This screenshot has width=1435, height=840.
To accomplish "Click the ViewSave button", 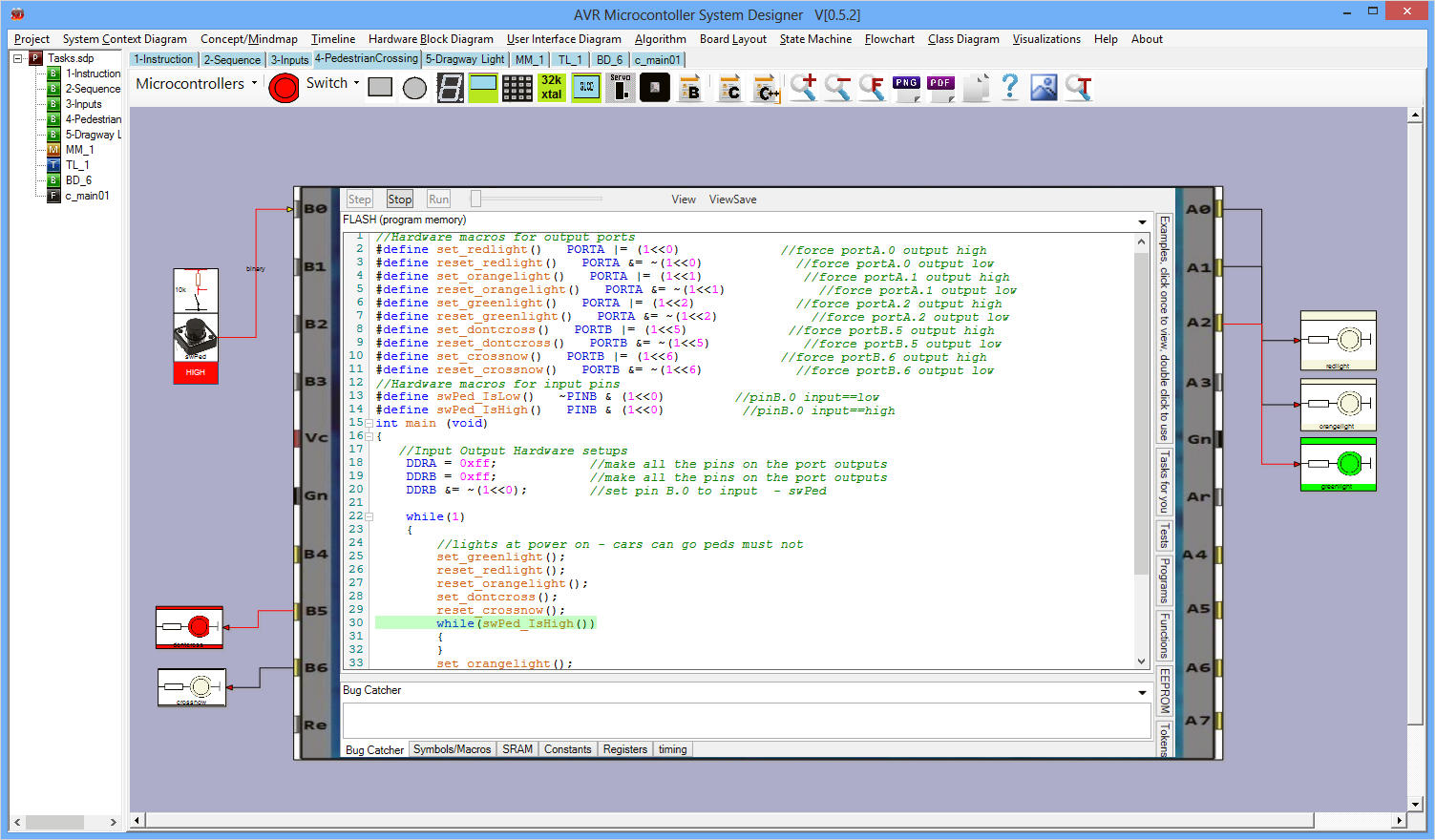I will pos(732,199).
